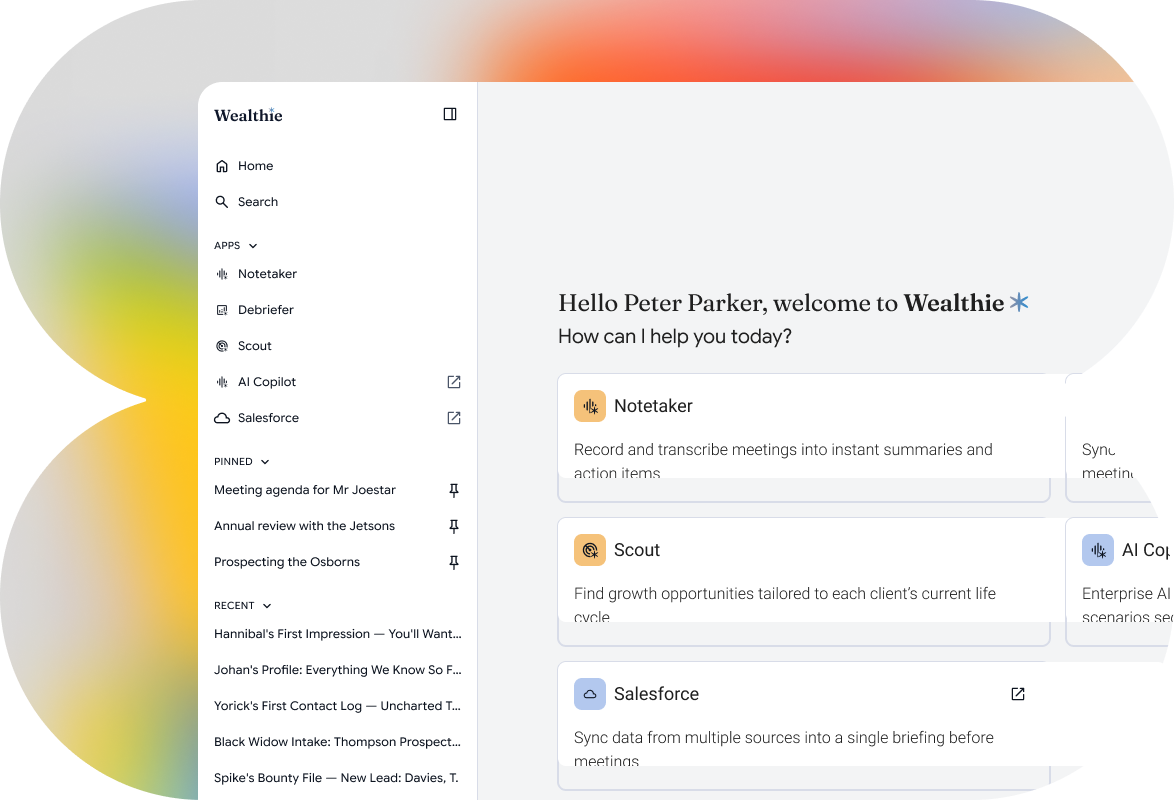Collapse the RECENT section chevron
Image resolution: width=1174 pixels, height=800 pixels.
[267, 605]
